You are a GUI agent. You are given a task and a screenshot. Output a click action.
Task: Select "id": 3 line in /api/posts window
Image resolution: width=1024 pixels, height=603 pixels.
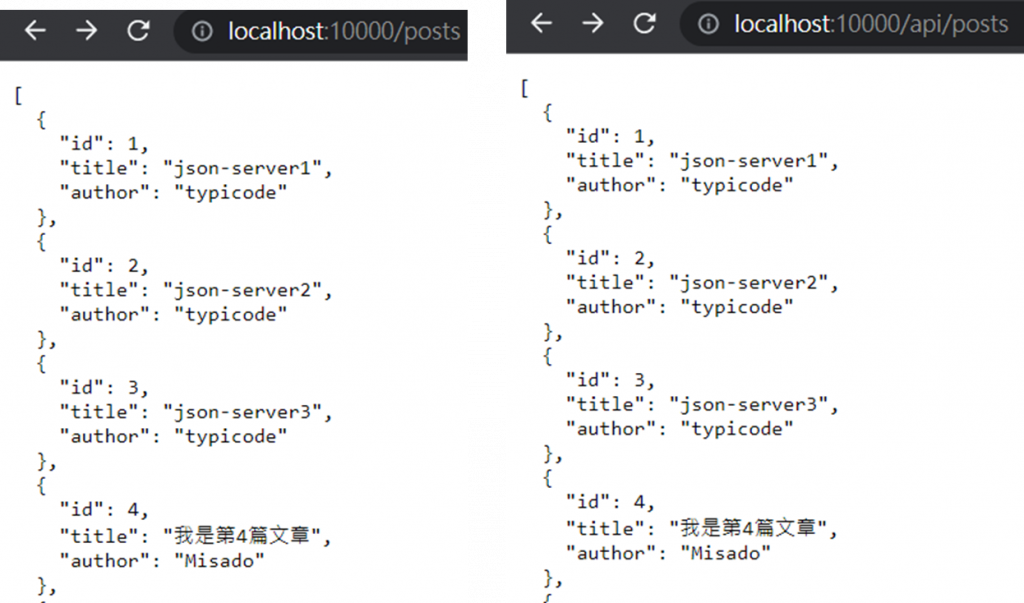[x=610, y=380]
